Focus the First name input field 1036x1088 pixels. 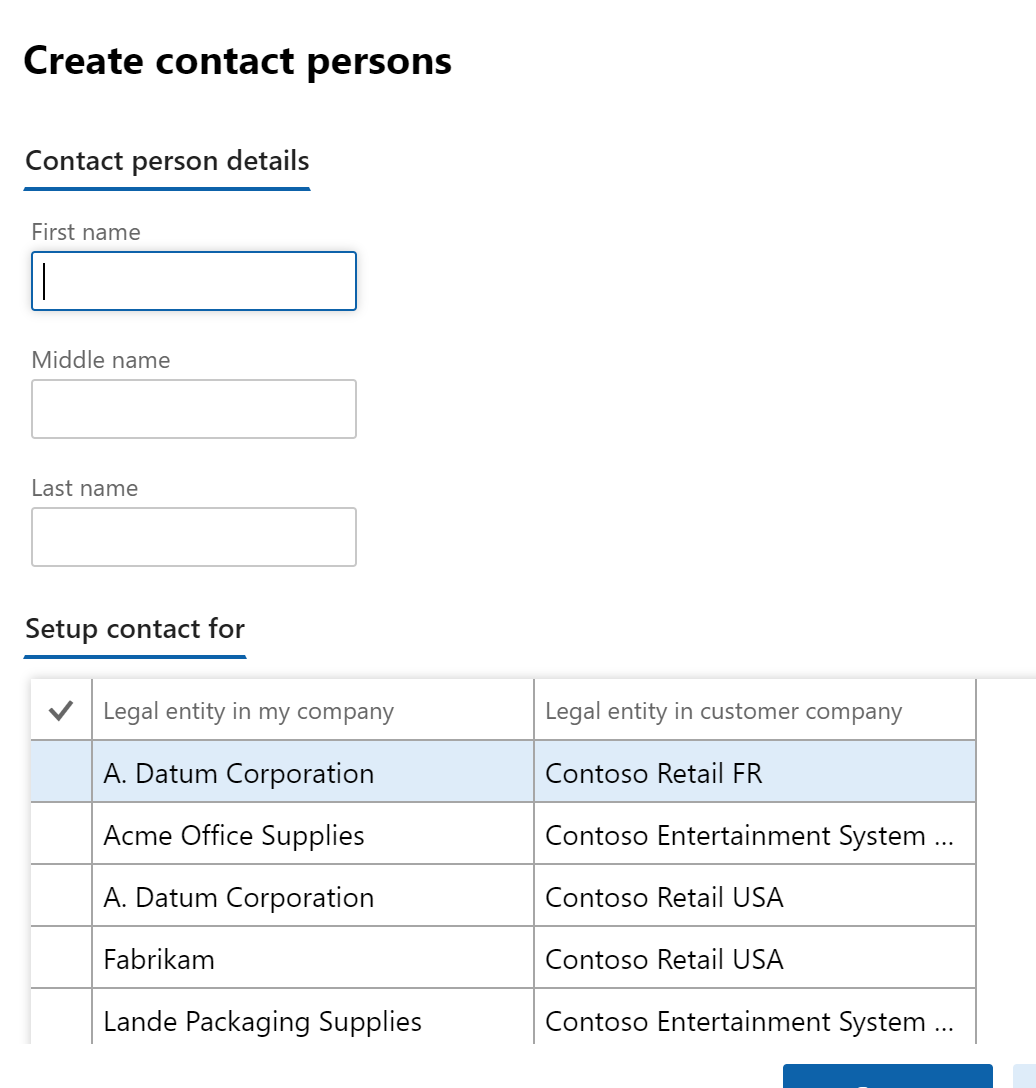(x=194, y=281)
